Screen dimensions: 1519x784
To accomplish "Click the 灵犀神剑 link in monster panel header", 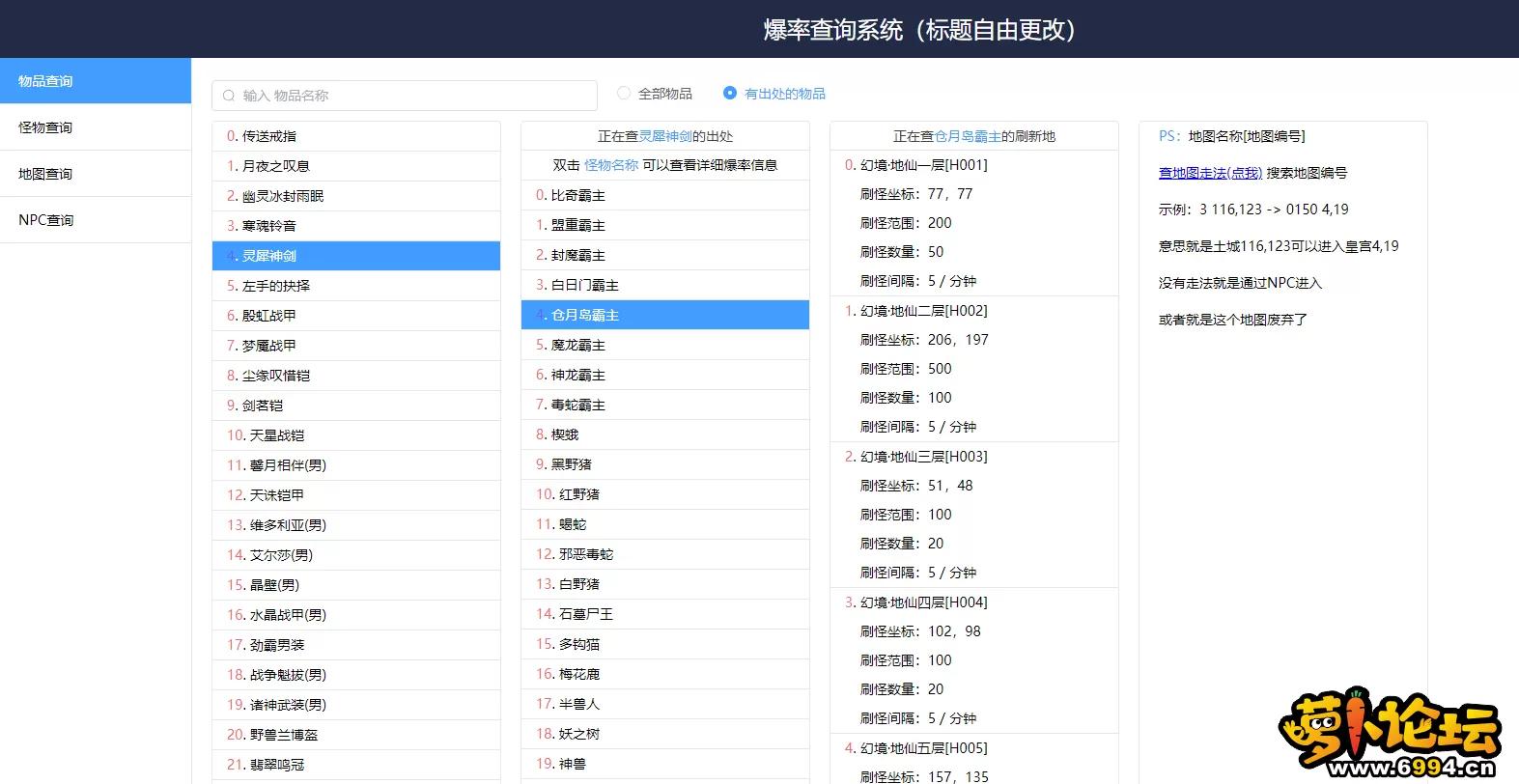I will (665, 136).
